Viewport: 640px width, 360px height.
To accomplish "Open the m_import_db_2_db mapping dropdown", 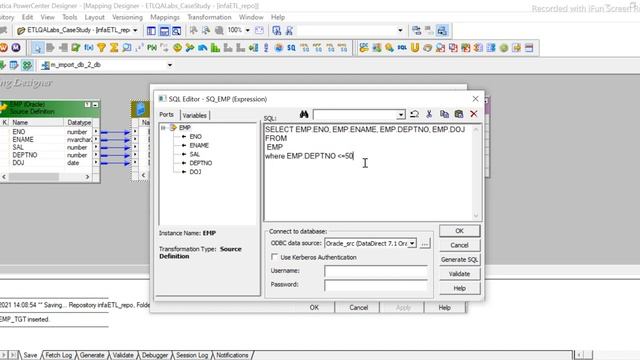I will (x=170, y=65).
